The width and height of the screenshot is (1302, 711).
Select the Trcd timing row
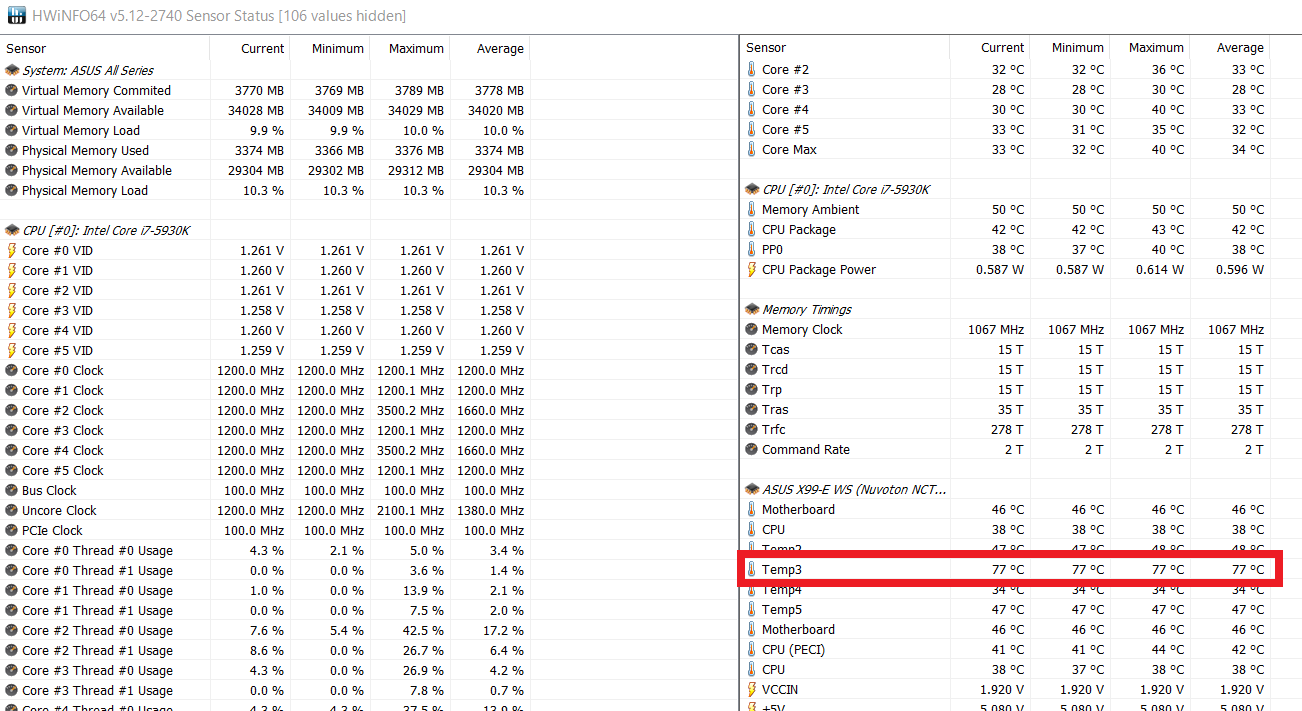pyautogui.click(x=1005, y=369)
